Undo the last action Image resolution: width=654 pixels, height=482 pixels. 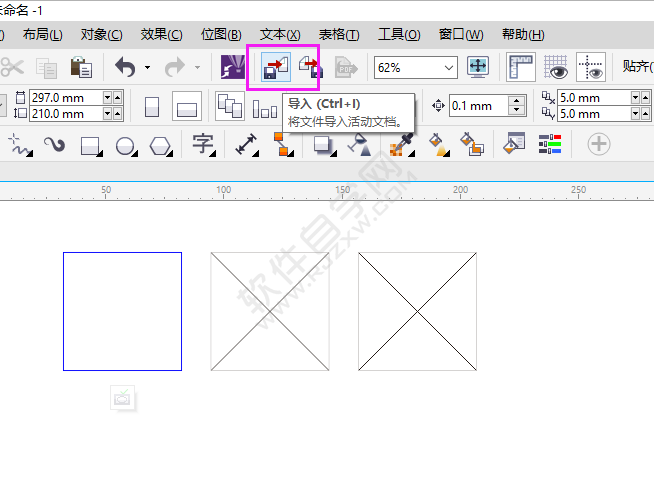125,67
